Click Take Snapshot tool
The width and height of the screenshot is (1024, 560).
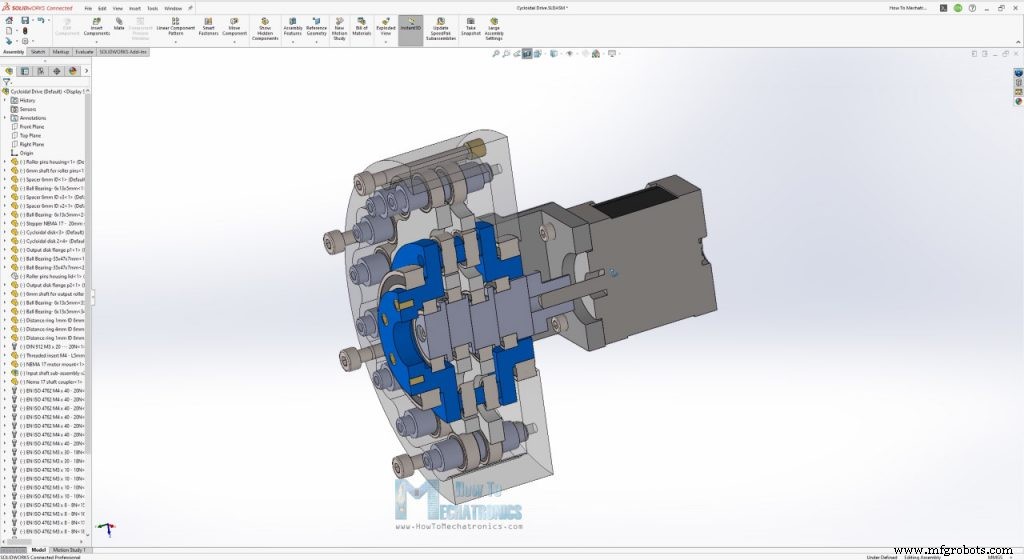coord(470,27)
